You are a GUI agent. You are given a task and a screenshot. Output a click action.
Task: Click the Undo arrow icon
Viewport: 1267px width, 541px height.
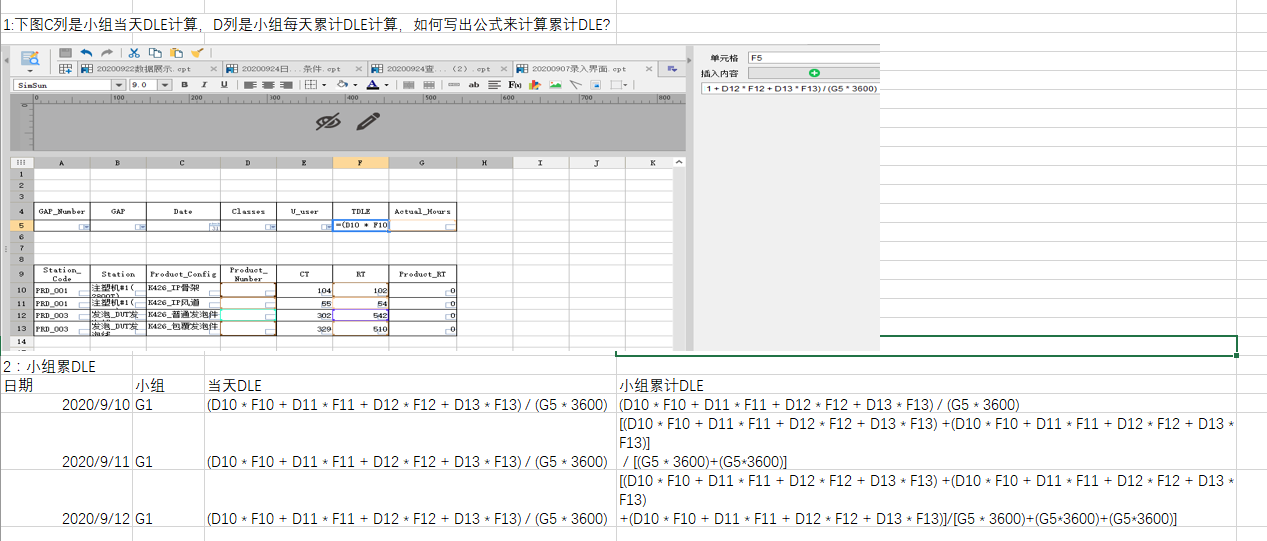(86, 52)
